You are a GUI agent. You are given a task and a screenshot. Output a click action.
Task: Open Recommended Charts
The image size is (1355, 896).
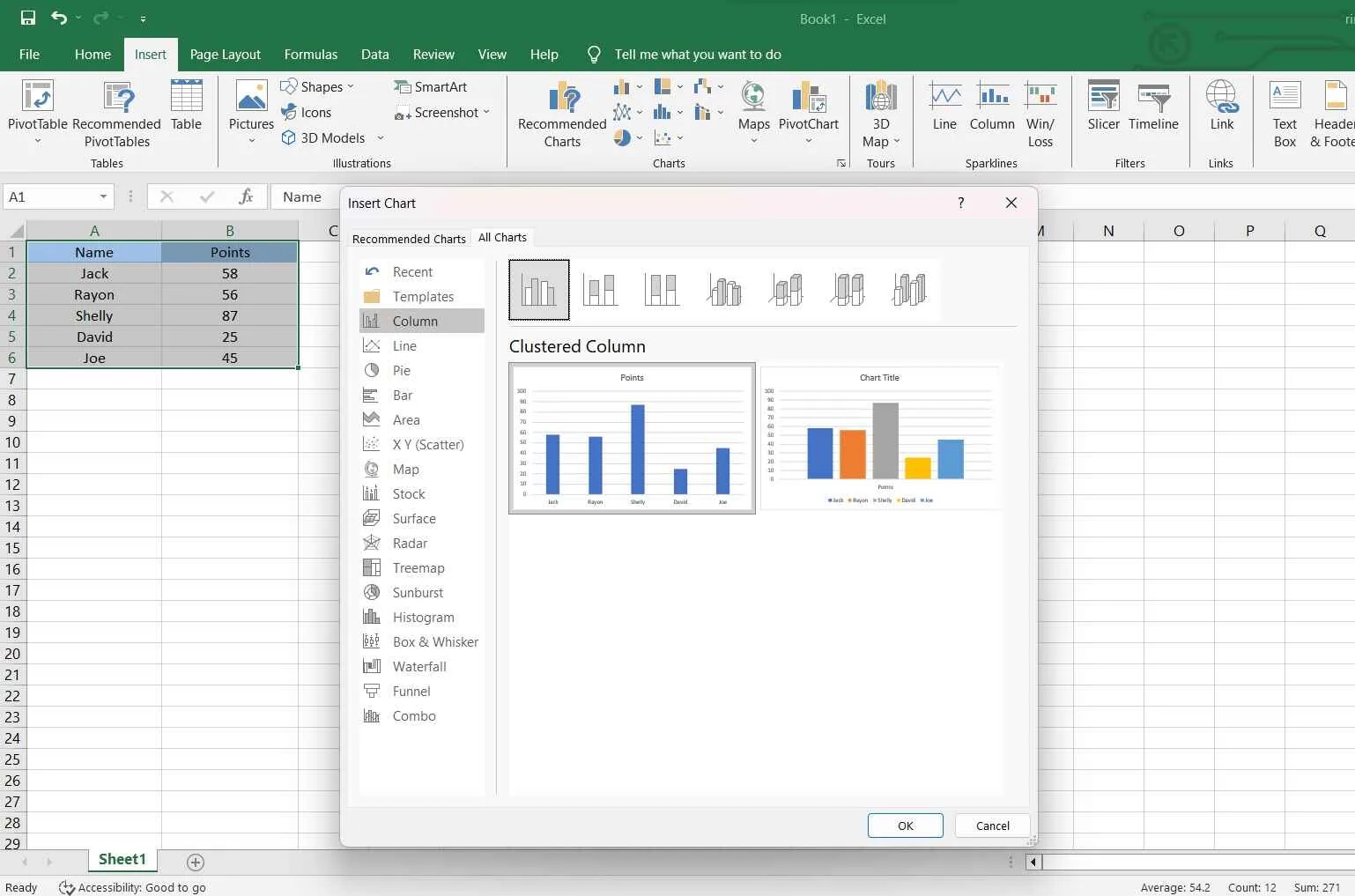pyautogui.click(x=560, y=113)
